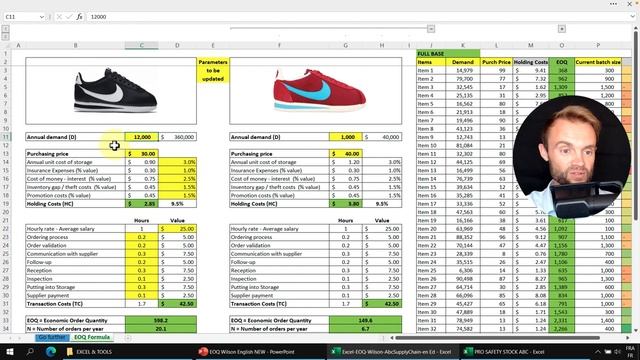Switch to EOQ Wilson English NEW PowerPoint

pos(247,351)
